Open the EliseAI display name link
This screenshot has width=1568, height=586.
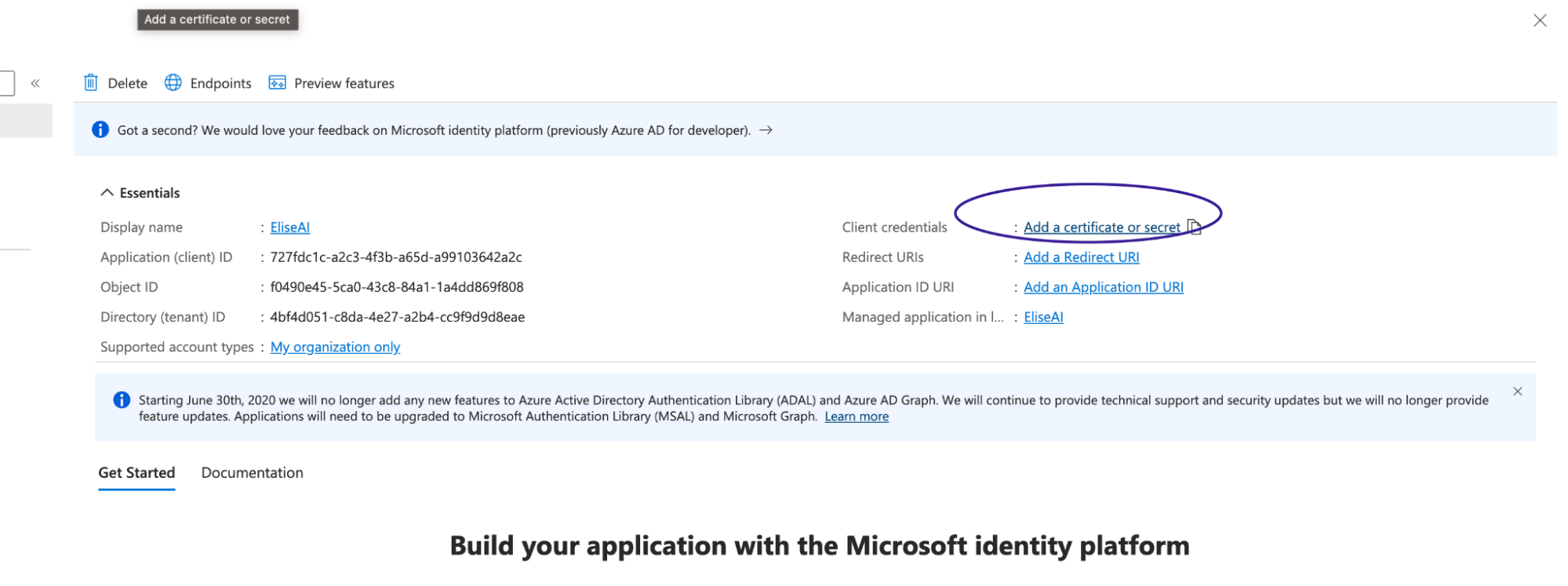pyautogui.click(x=290, y=227)
